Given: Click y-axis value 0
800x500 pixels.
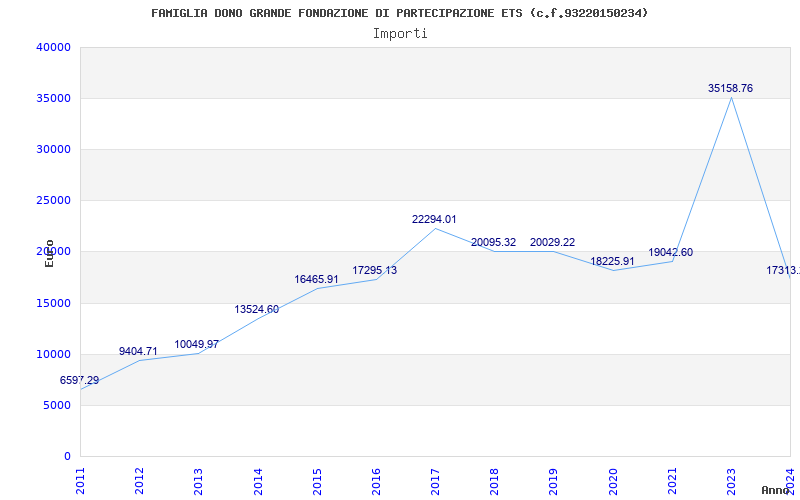Looking at the screenshot, I should [x=67, y=457].
